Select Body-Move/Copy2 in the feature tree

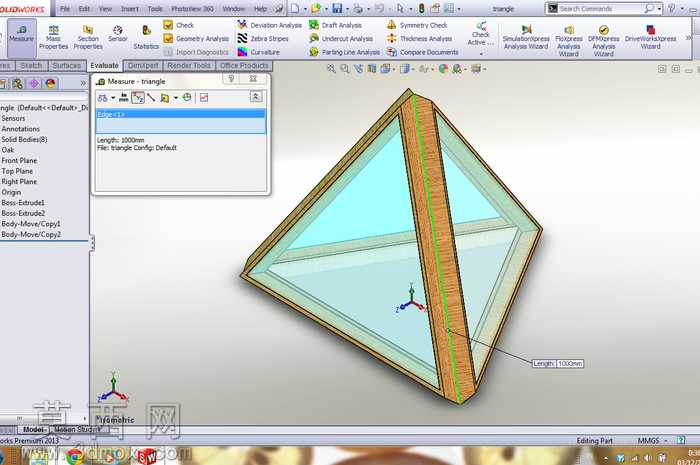click(31, 234)
